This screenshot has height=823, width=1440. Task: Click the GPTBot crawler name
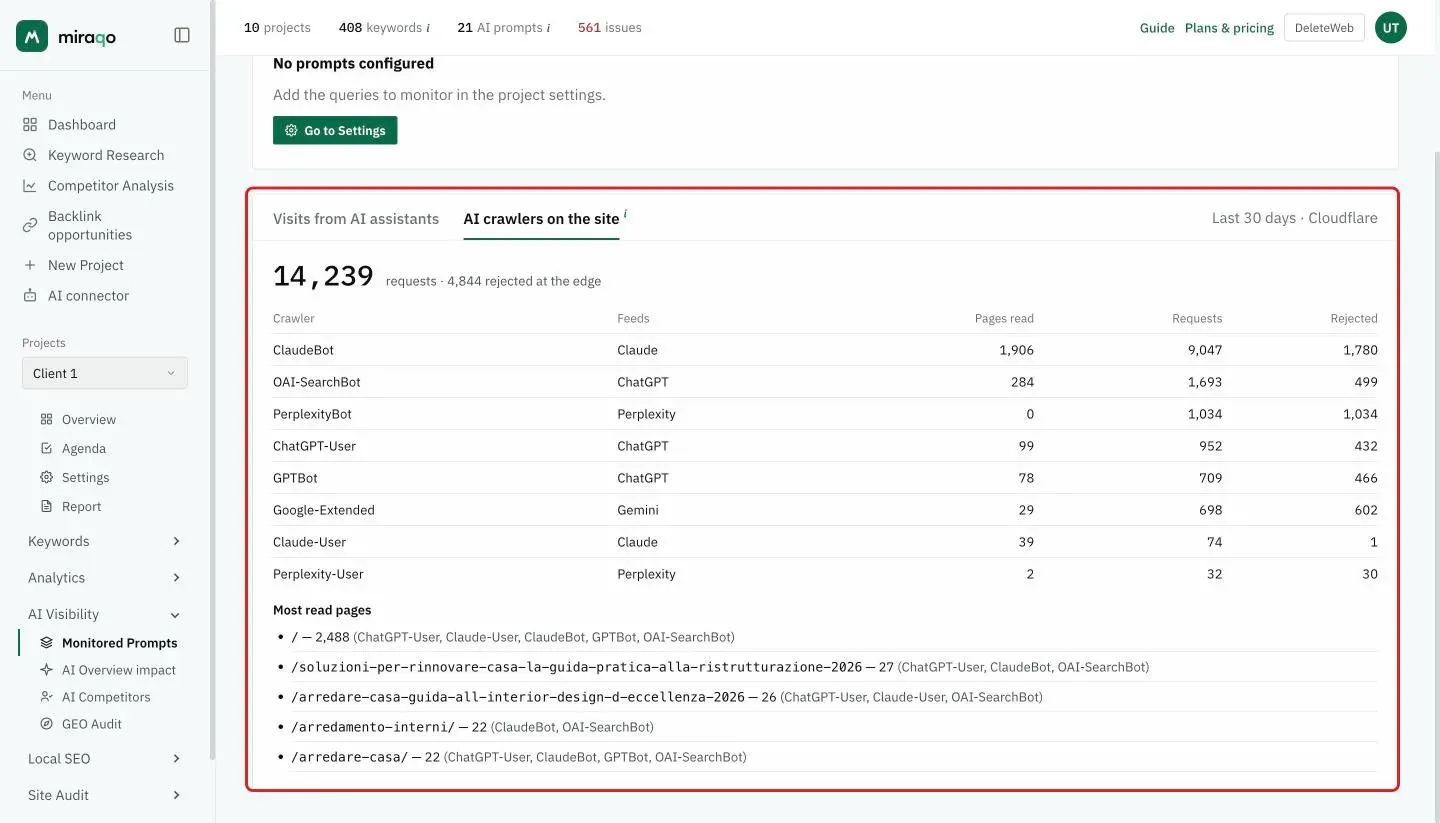click(295, 478)
